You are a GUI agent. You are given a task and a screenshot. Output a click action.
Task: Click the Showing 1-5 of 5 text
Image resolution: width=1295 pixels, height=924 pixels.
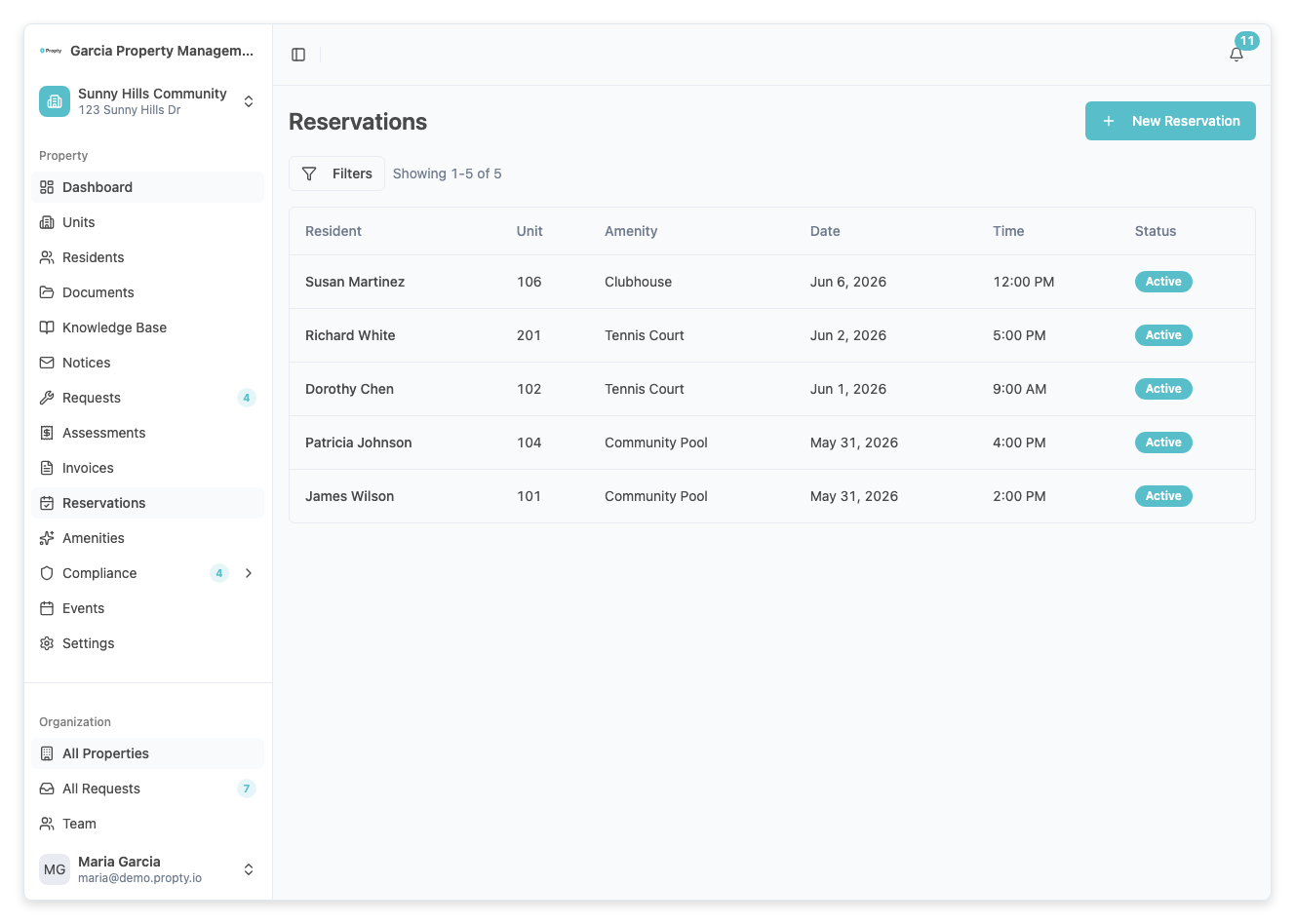pos(448,173)
